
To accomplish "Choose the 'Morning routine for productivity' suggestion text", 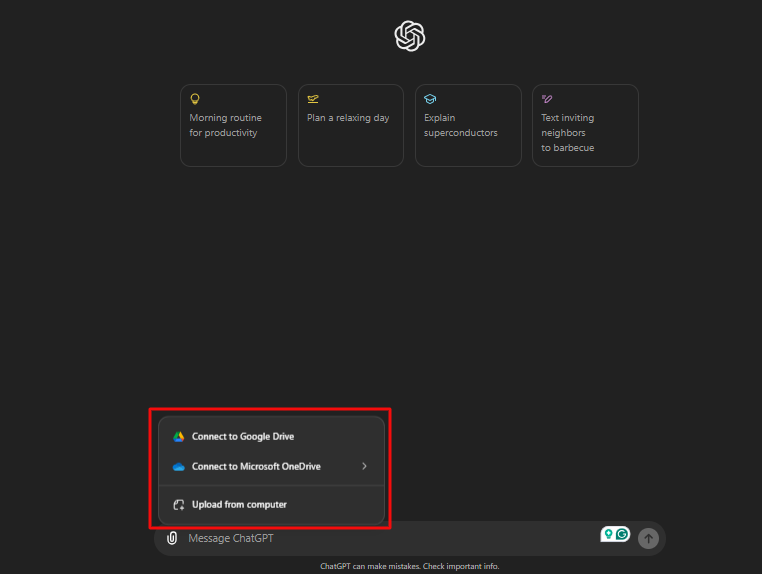I will pos(223,125).
